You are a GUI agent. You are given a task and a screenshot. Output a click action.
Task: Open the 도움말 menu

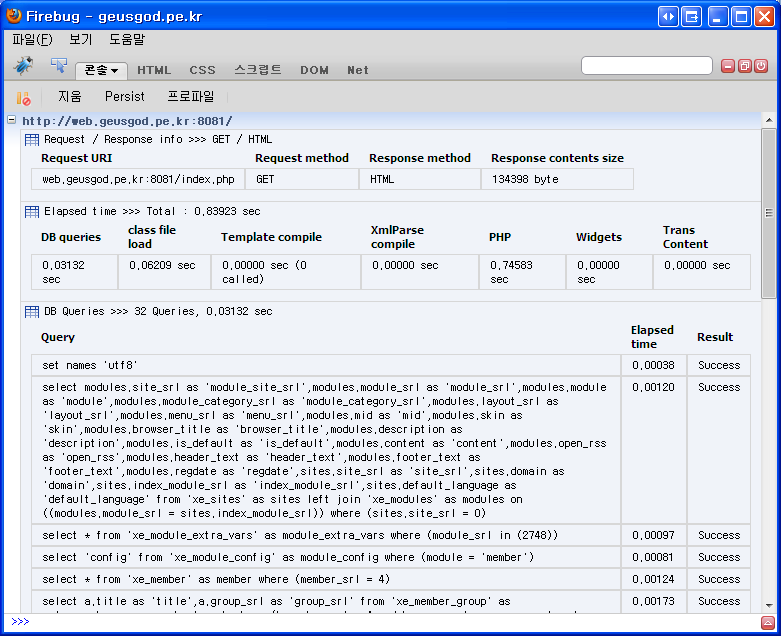[x=127, y=39]
